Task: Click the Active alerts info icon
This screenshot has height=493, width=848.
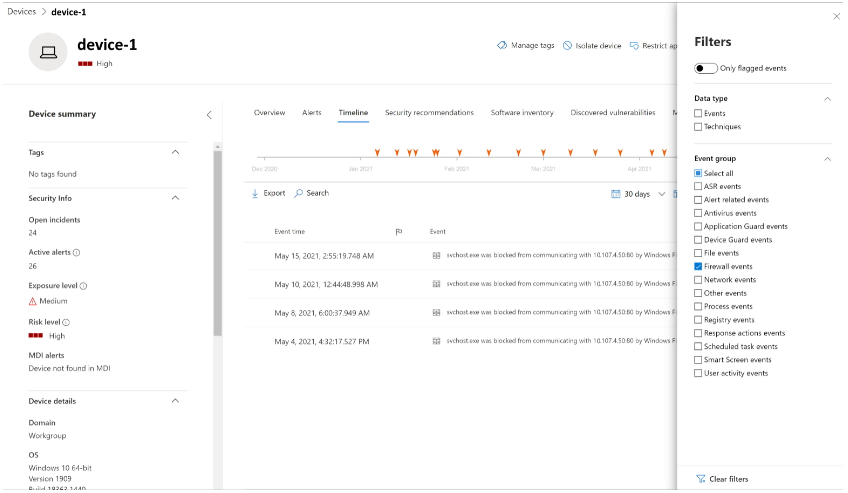Action: [x=76, y=252]
